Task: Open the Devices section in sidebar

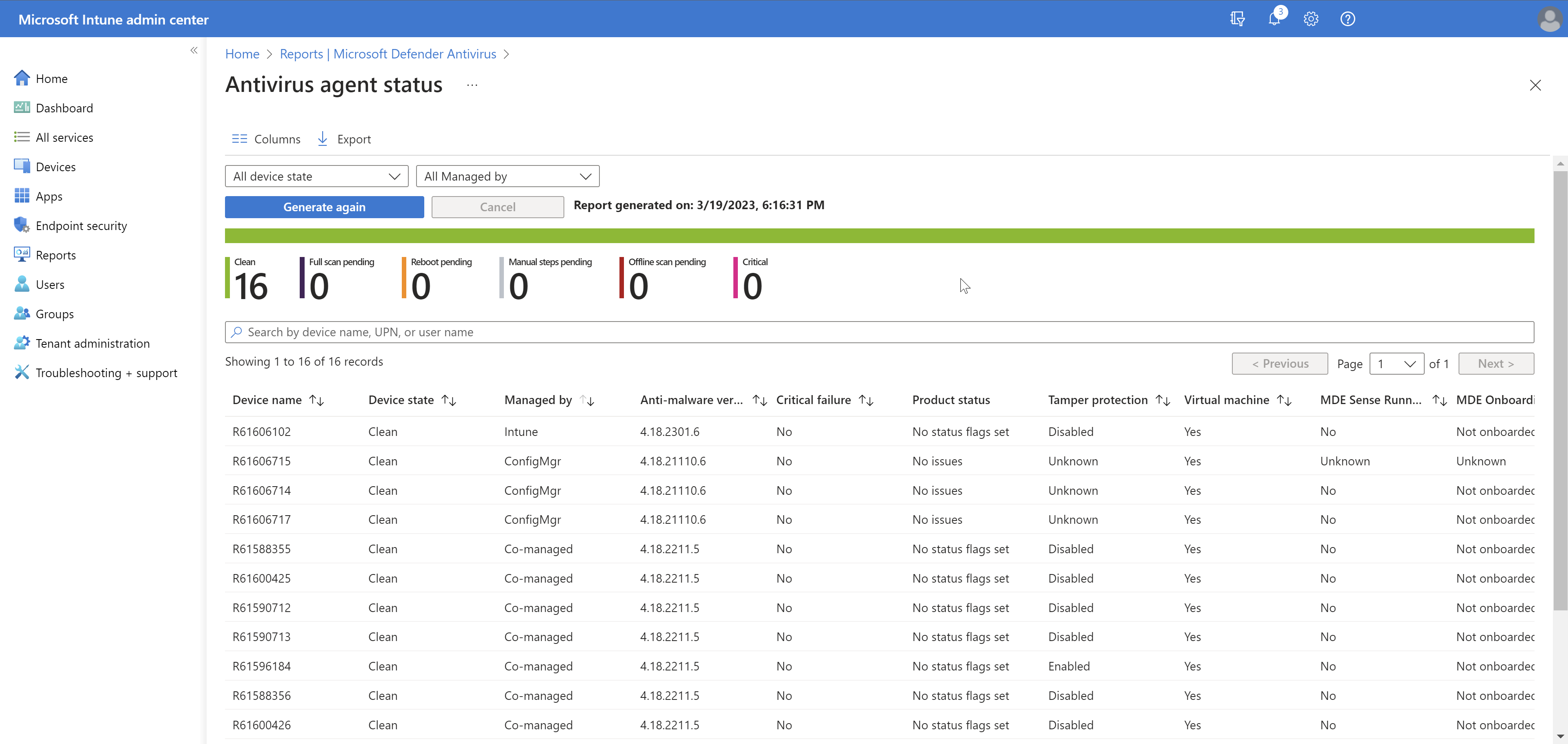Action: point(55,166)
